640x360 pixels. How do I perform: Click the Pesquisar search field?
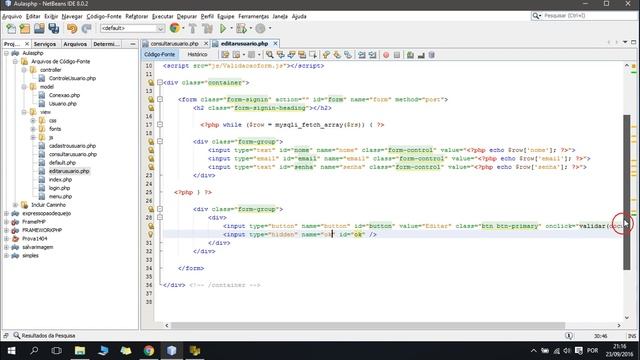pyautogui.click(x=584, y=16)
